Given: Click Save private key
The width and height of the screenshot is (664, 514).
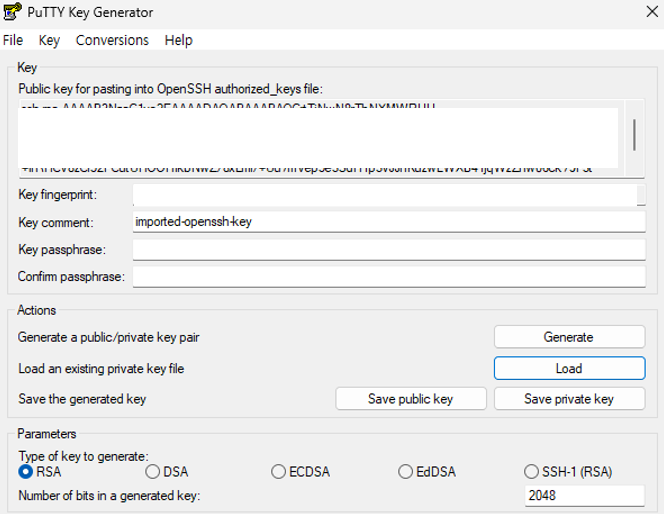Looking at the screenshot, I should (x=570, y=399).
